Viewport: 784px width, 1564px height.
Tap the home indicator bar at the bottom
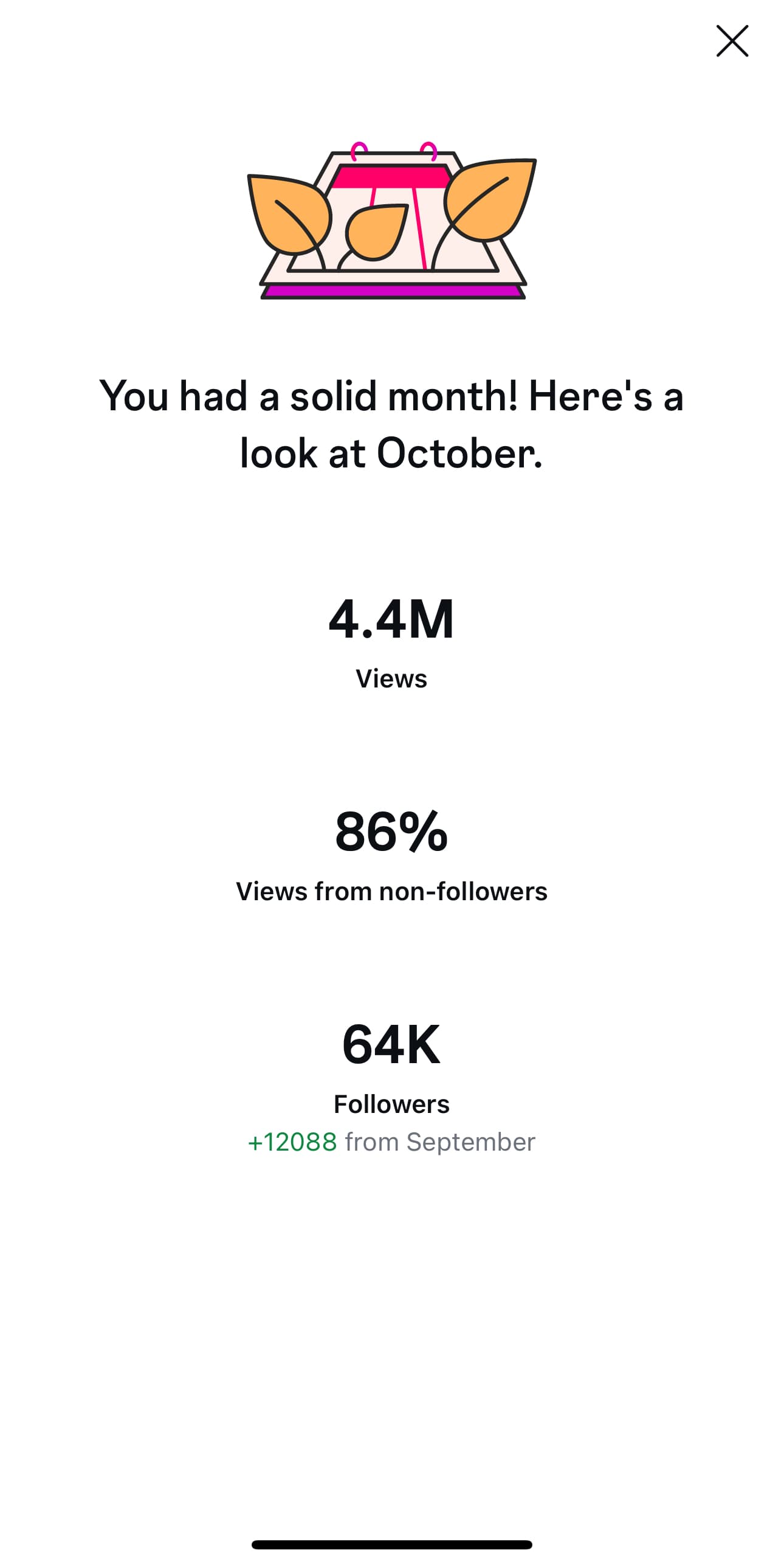tap(391, 1545)
